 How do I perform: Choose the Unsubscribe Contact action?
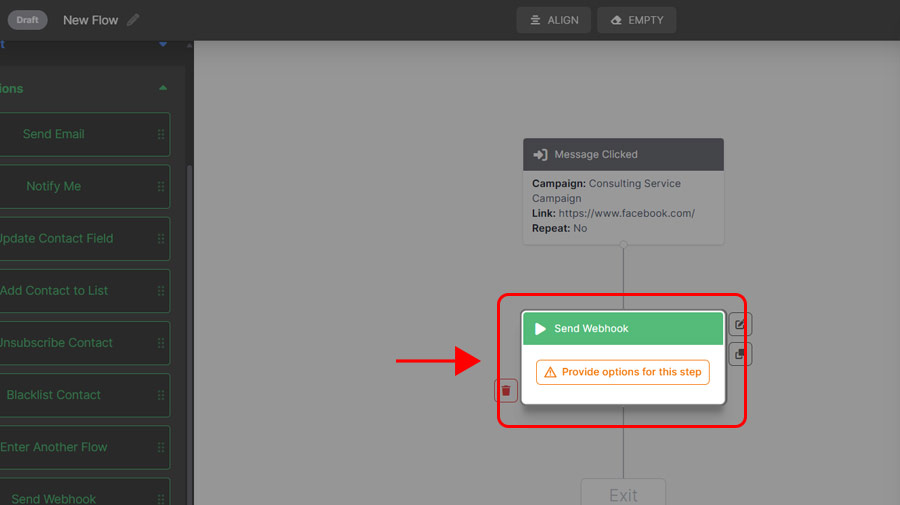(56, 343)
